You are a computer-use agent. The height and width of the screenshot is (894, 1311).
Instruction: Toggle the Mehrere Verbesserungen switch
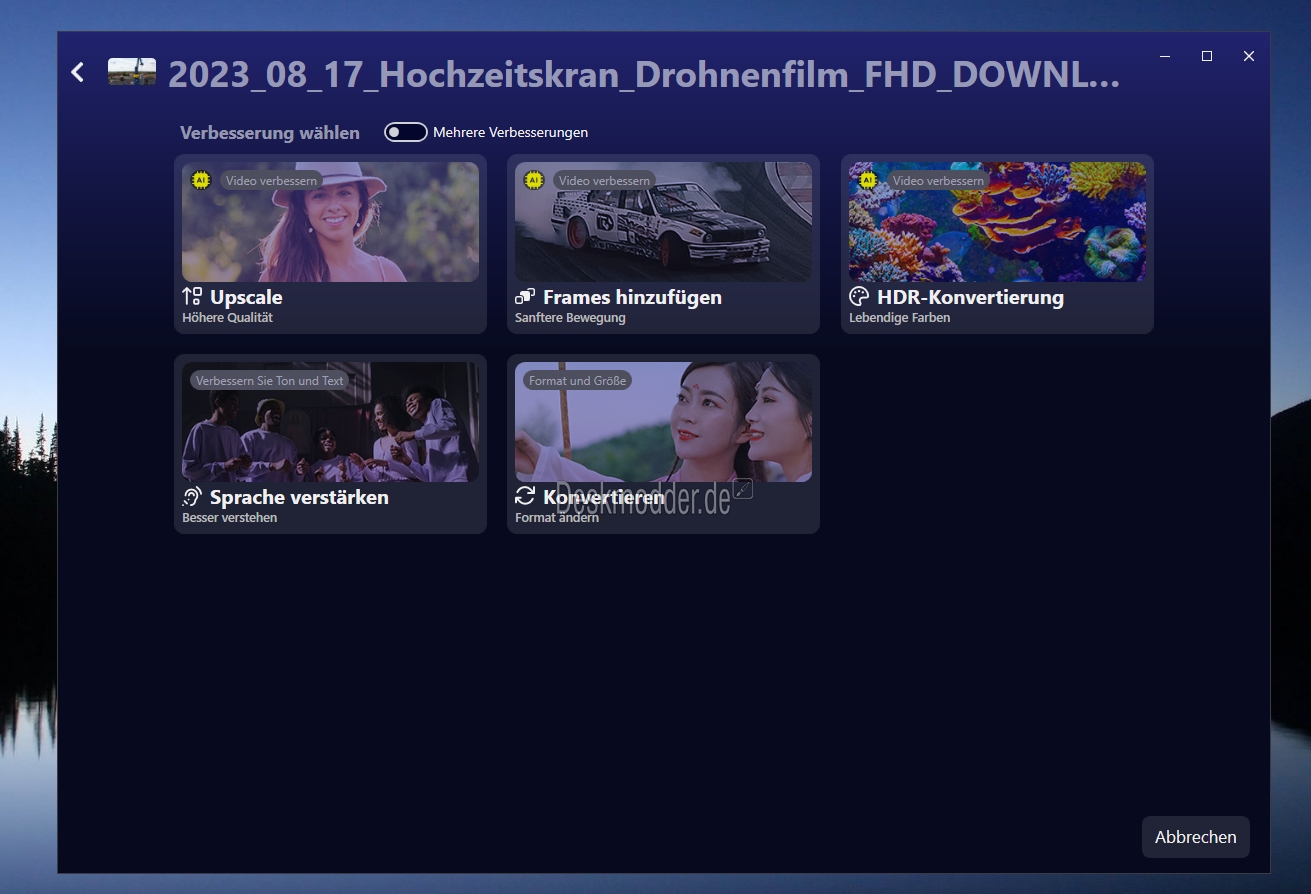[x=406, y=132]
